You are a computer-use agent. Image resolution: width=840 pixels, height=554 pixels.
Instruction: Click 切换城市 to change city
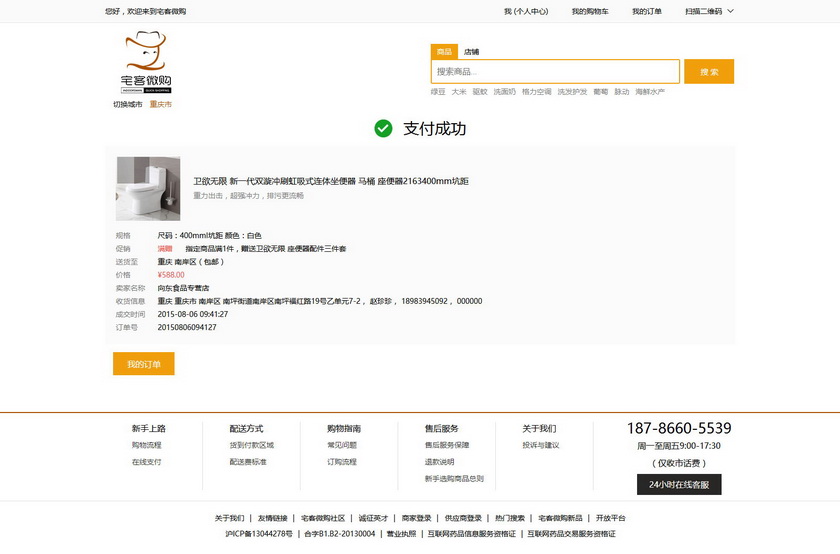tap(128, 104)
